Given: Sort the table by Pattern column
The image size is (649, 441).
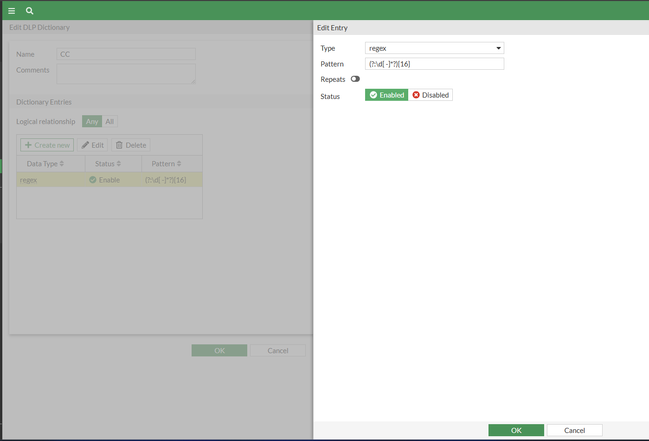Looking at the screenshot, I should click(x=166, y=164).
